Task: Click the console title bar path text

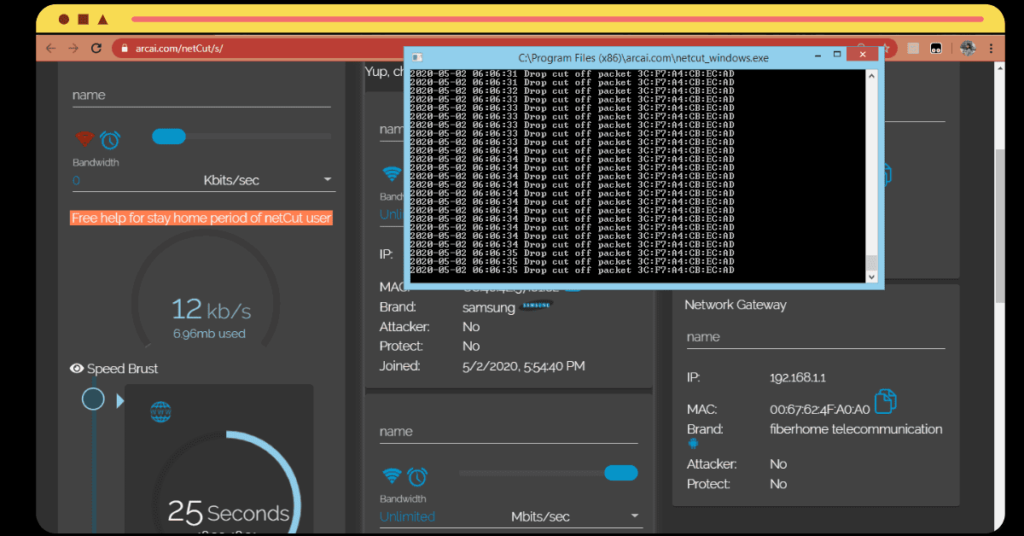Action: [x=643, y=57]
